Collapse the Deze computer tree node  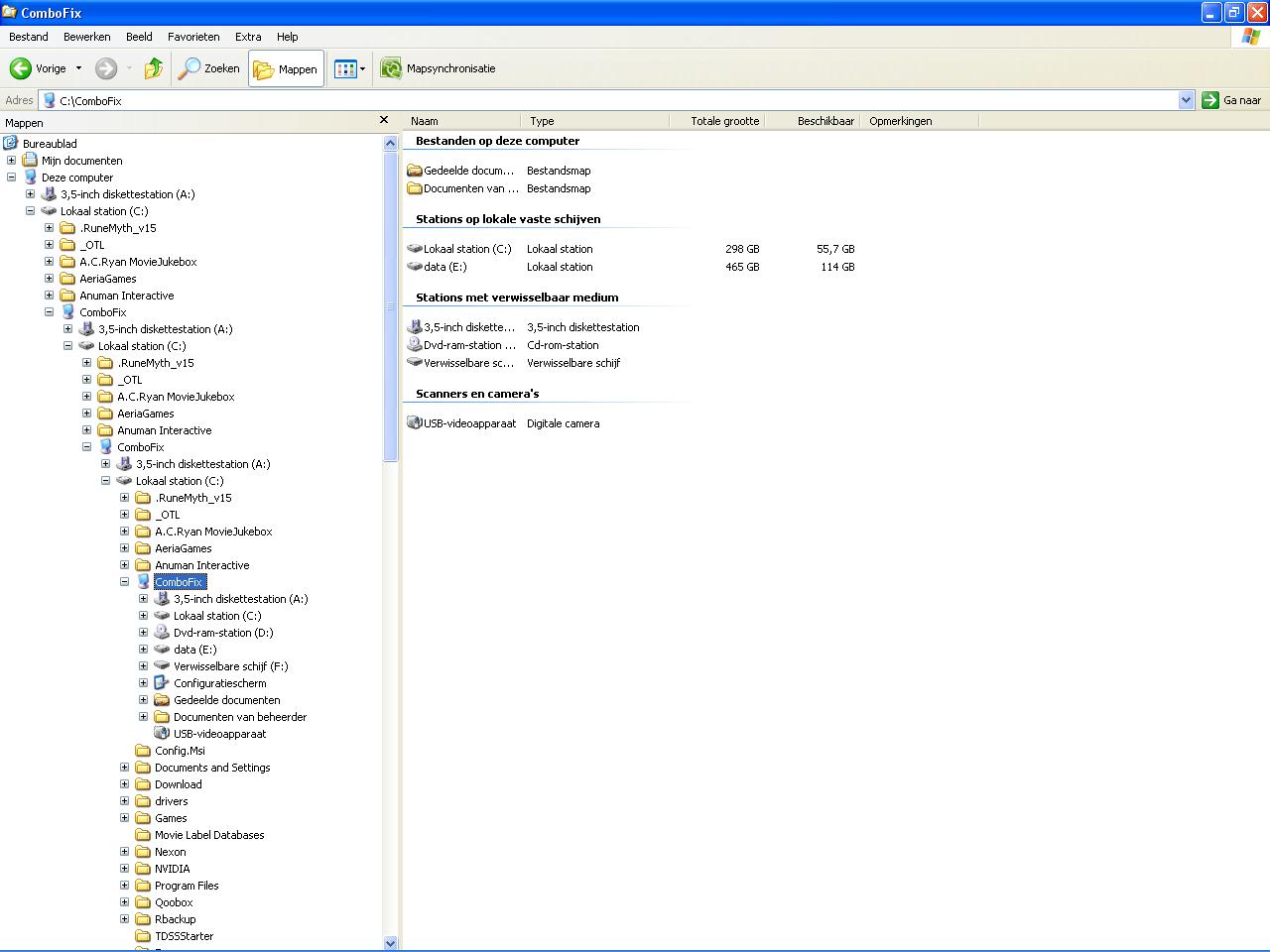click(11, 178)
